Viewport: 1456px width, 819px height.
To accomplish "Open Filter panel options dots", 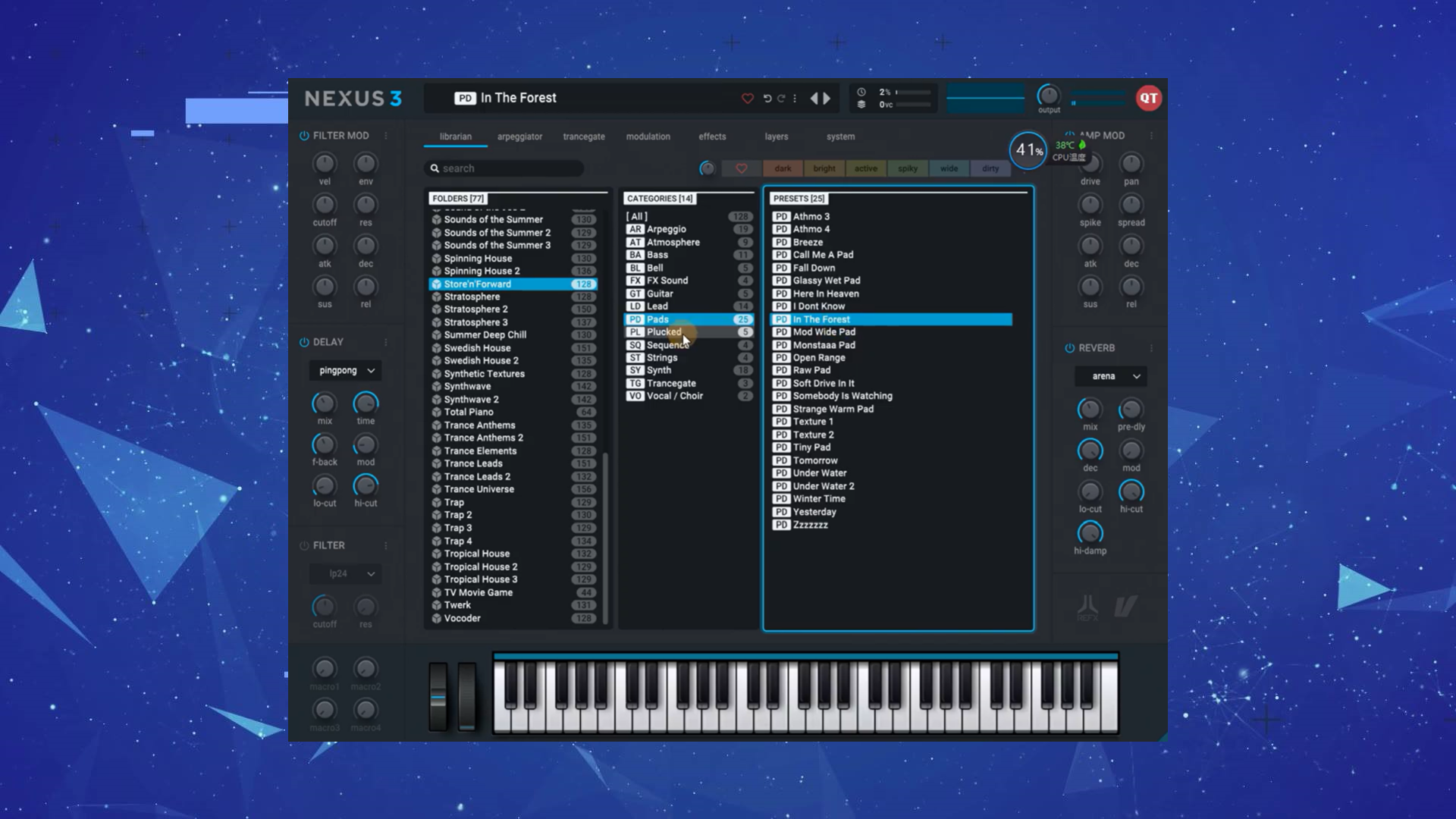I will (386, 545).
